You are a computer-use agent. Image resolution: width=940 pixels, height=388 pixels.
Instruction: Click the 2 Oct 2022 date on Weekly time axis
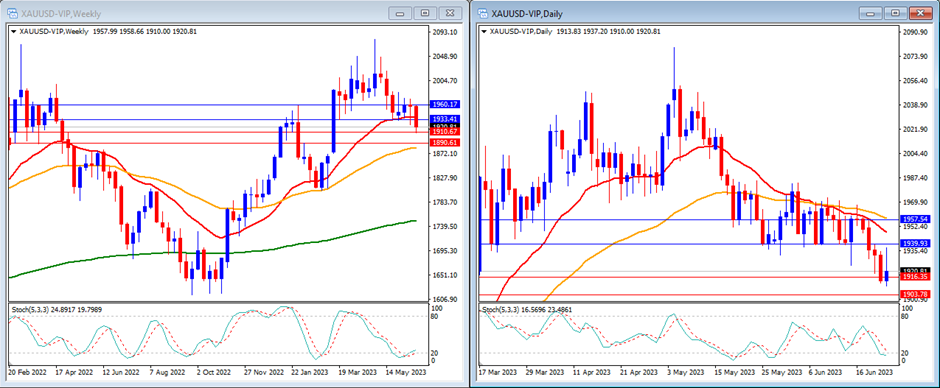213,372
